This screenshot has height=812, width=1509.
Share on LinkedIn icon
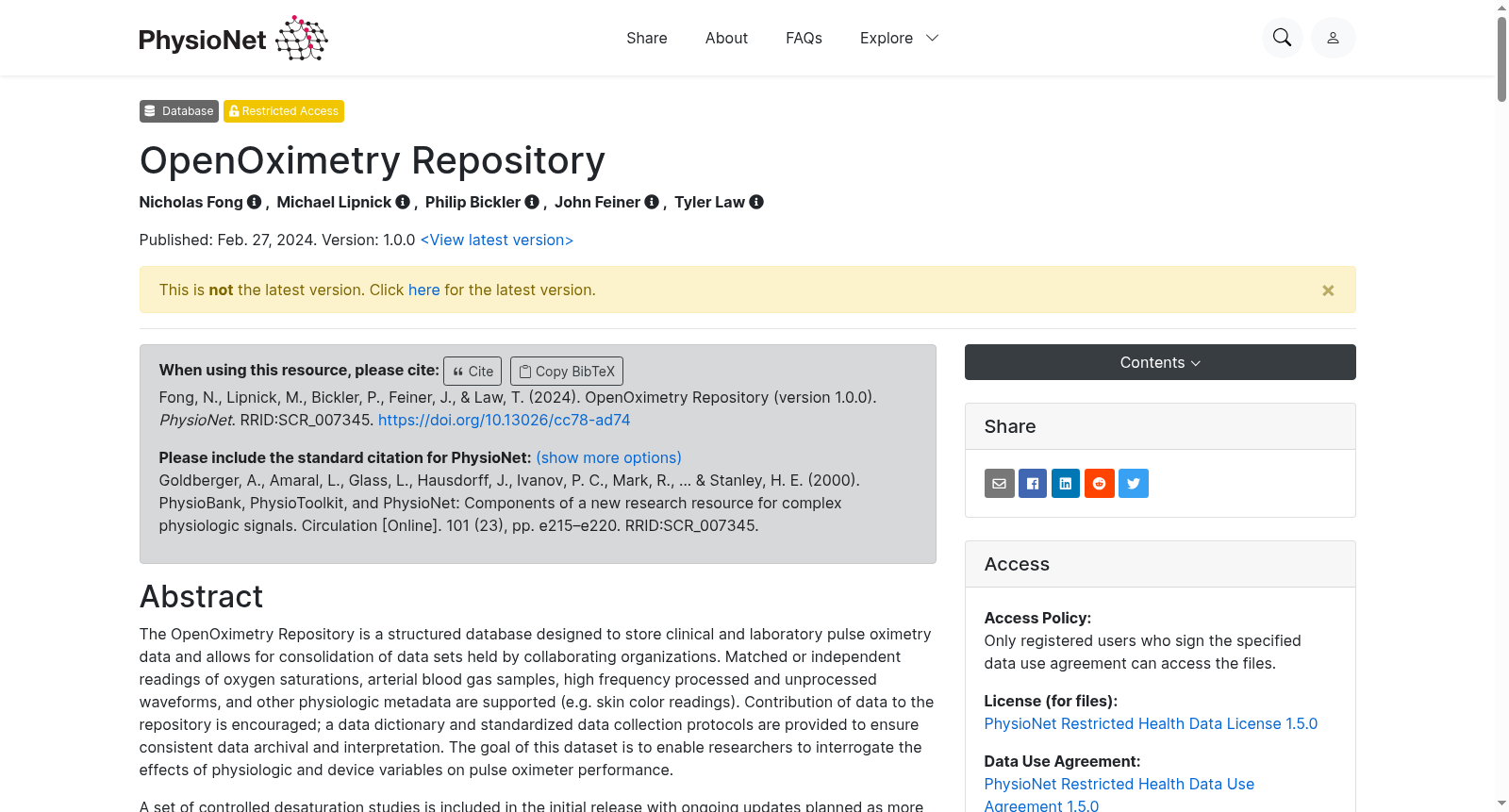[x=1066, y=484]
